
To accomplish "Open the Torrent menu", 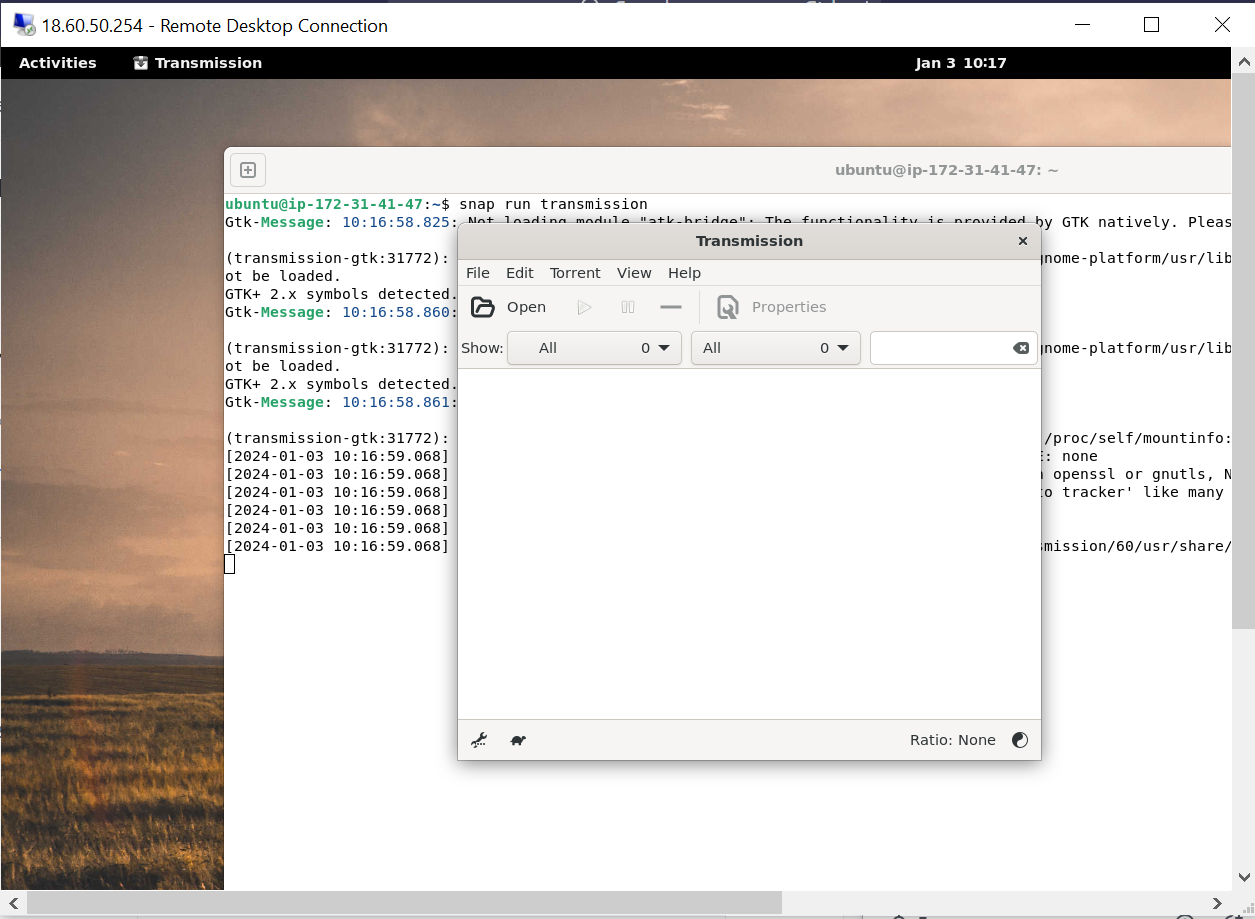I will click(575, 272).
